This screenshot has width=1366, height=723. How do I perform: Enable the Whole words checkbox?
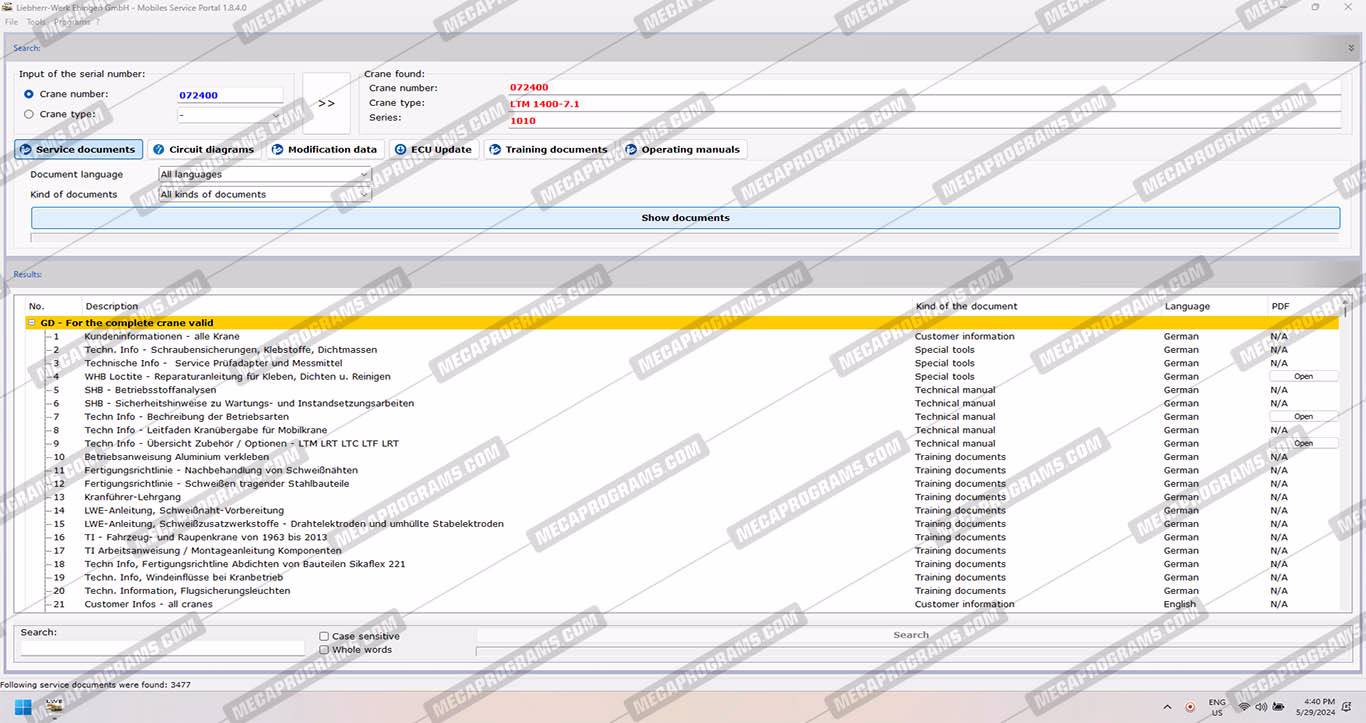click(x=324, y=650)
